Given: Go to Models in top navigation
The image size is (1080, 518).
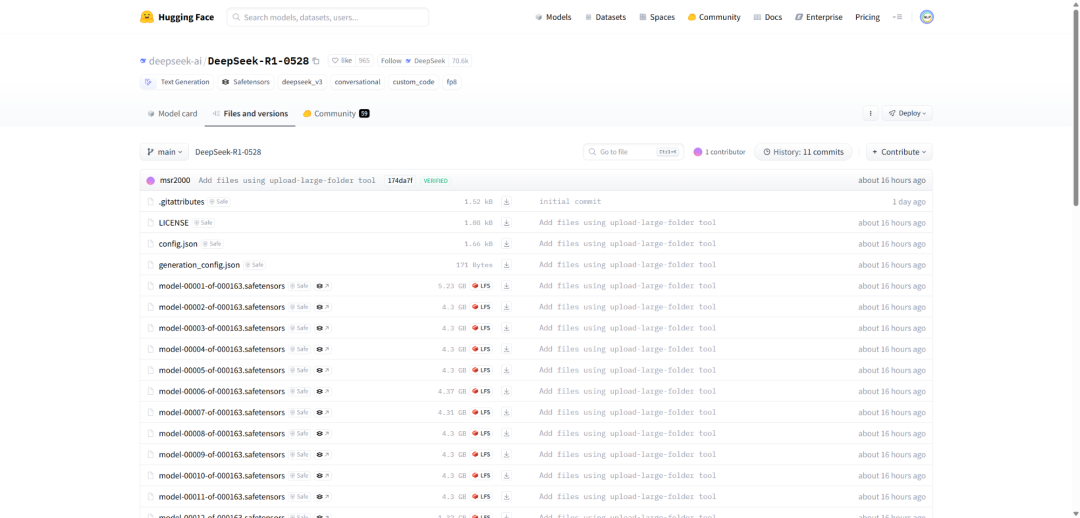Looking at the screenshot, I should click(553, 17).
